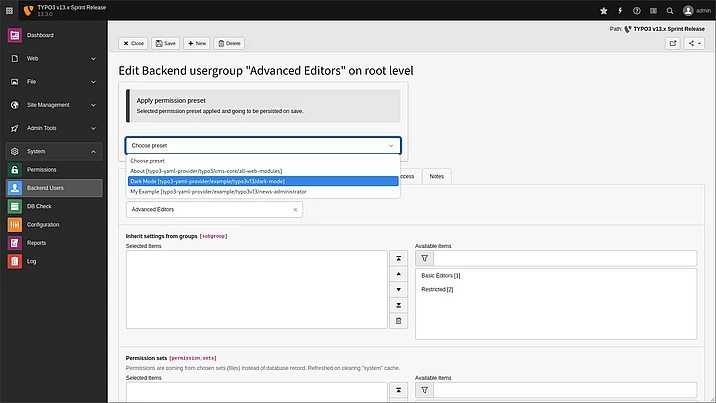Open the bookmarks star icon
The height and width of the screenshot is (403, 716).
[x=603, y=10]
